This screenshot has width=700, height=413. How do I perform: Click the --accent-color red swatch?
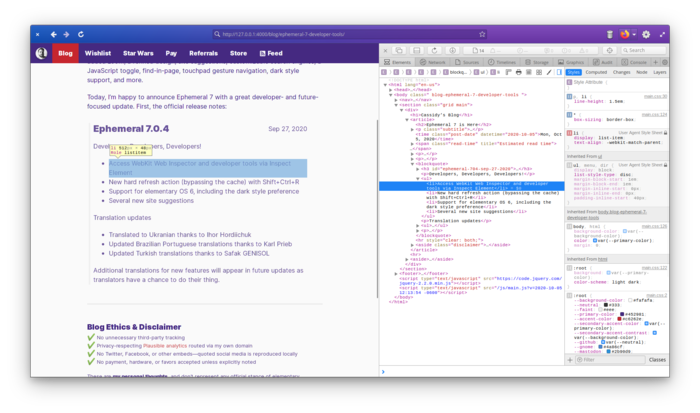(619, 319)
